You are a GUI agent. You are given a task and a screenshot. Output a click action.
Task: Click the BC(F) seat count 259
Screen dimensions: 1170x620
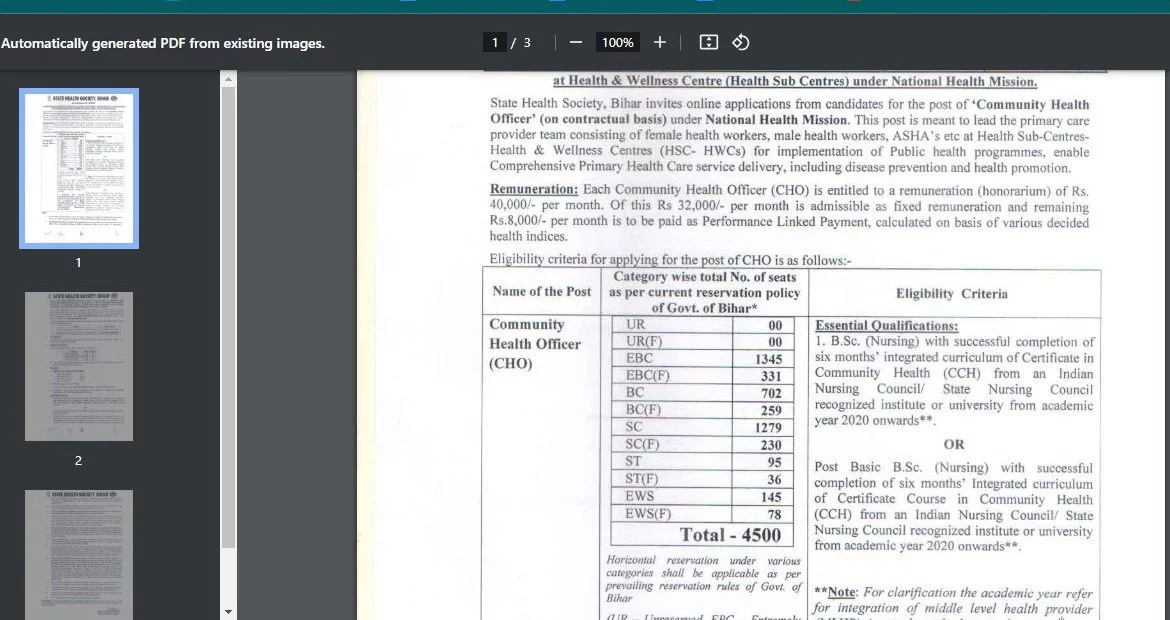pos(771,410)
